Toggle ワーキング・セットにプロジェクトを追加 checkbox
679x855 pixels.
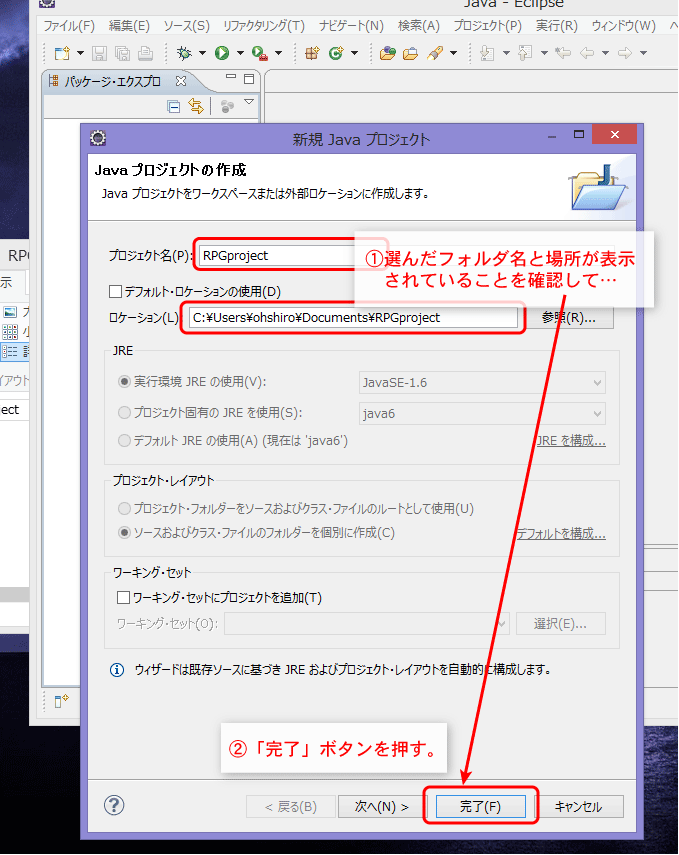(123, 598)
